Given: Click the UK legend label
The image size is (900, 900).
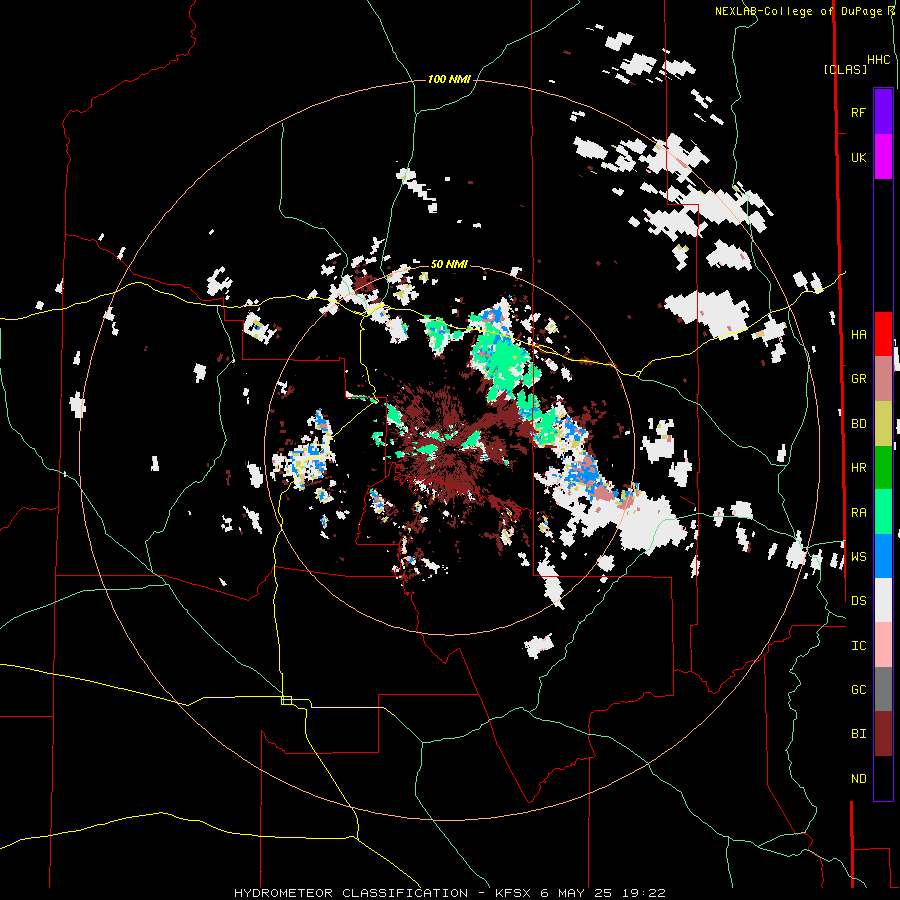Looking at the screenshot, I should click(858, 157).
